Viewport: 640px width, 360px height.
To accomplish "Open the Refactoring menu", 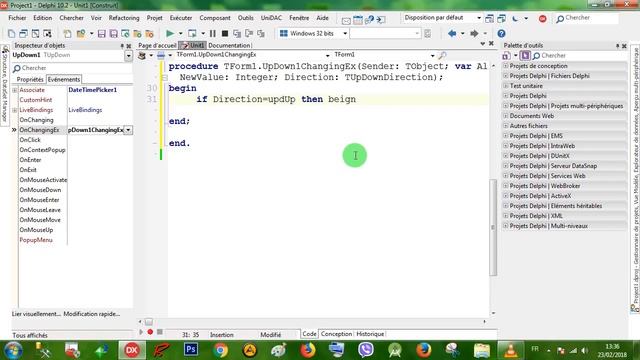I will [124, 18].
